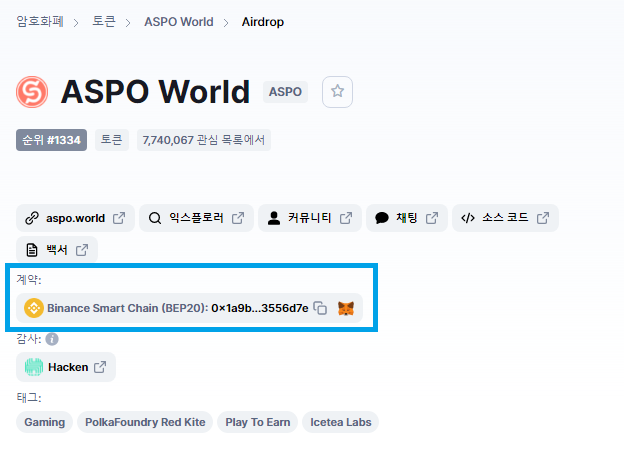
Task: Open external link arrow next to aspo.world
Action: tap(119, 218)
